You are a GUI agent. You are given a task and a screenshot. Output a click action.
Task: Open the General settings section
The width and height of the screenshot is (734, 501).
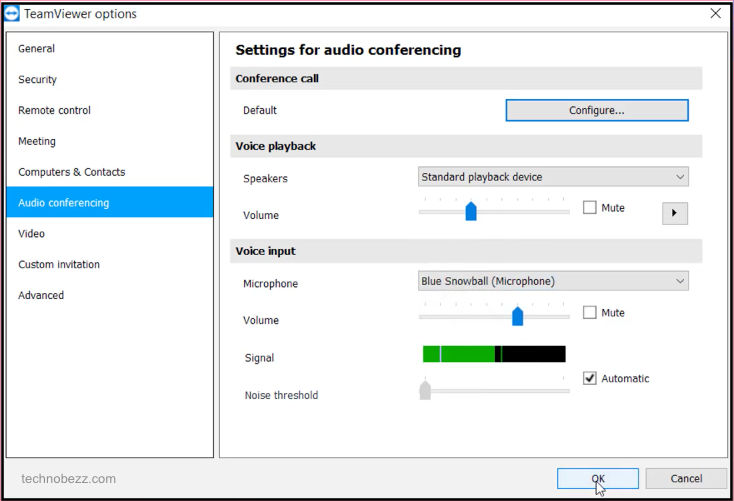[110, 49]
